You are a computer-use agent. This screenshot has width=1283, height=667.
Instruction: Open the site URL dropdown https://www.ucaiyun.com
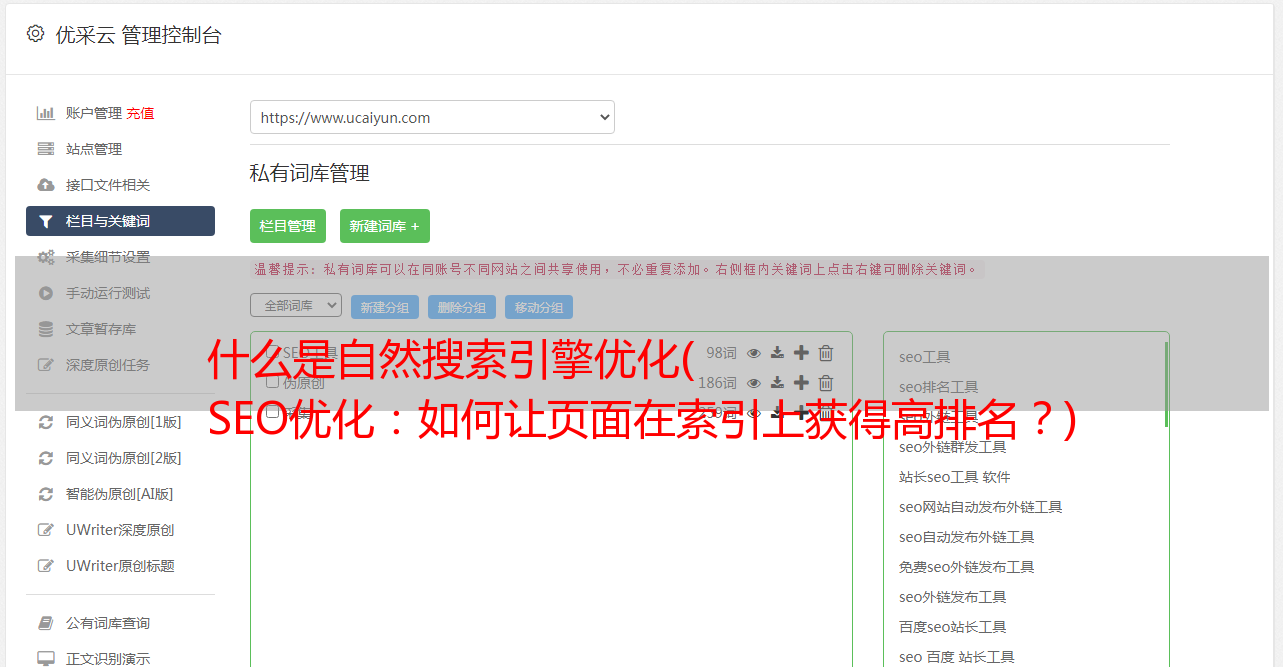(432, 117)
